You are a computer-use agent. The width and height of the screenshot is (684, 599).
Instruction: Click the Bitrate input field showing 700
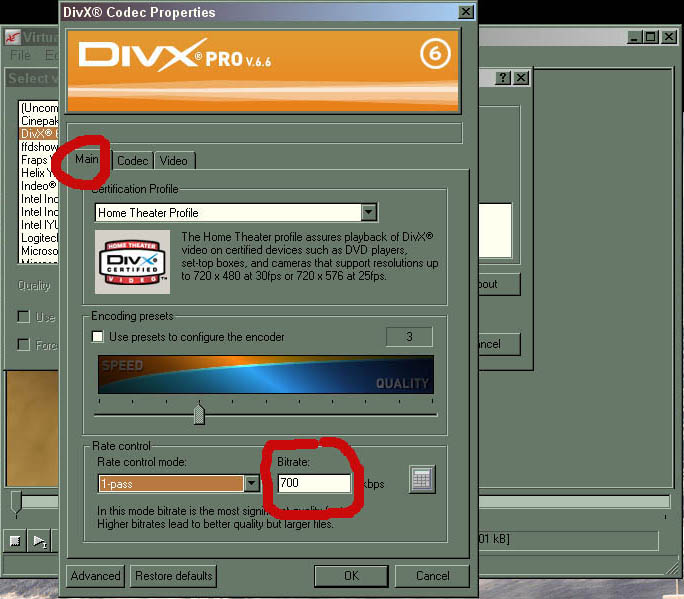314,483
